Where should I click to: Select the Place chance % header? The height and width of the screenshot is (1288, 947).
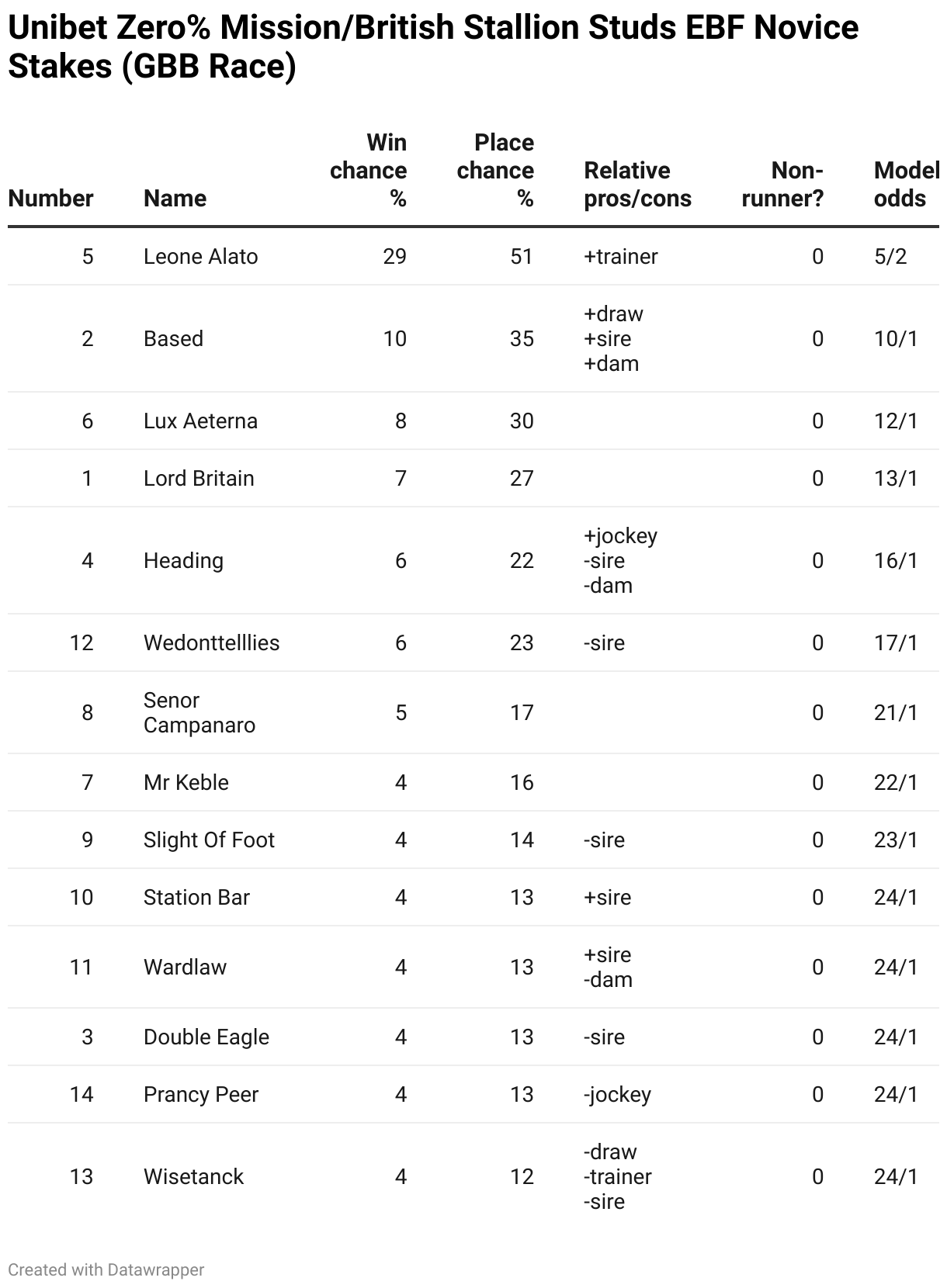tap(495, 171)
